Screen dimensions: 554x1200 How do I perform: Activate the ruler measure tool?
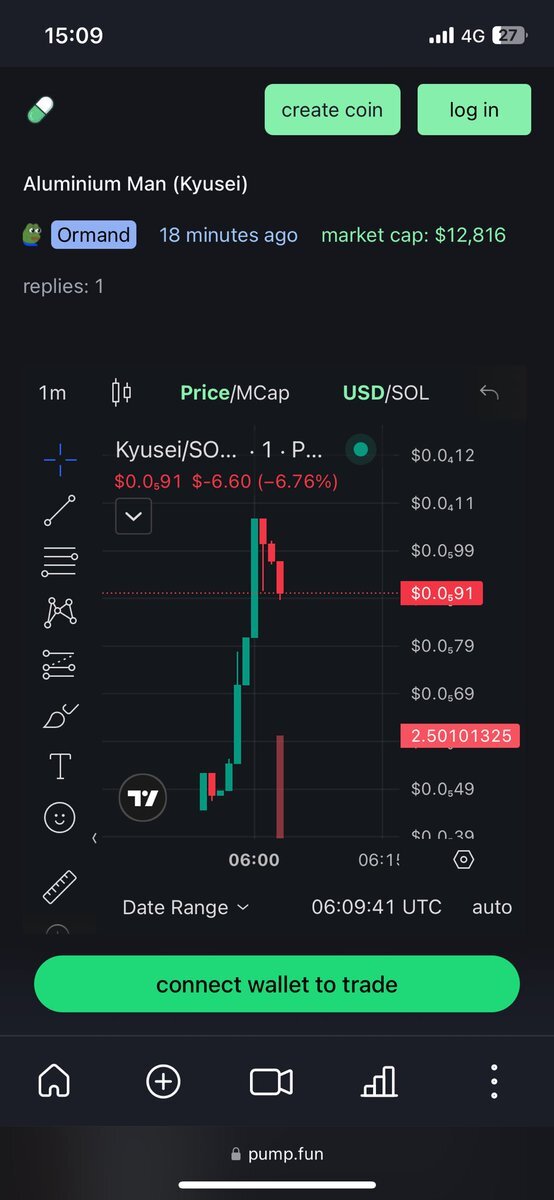[x=60, y=886]
